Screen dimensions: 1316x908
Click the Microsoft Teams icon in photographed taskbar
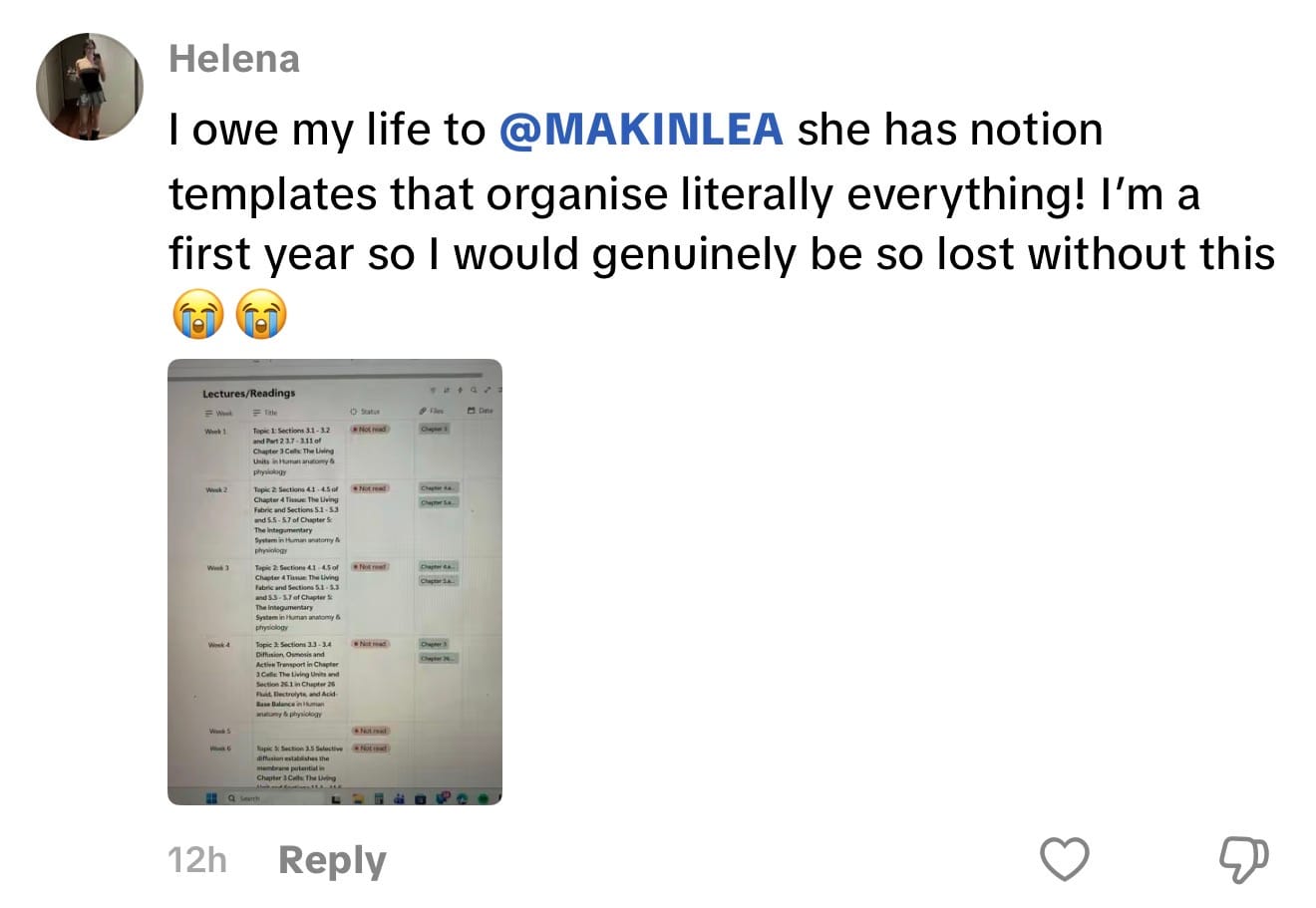pos(399,798)
